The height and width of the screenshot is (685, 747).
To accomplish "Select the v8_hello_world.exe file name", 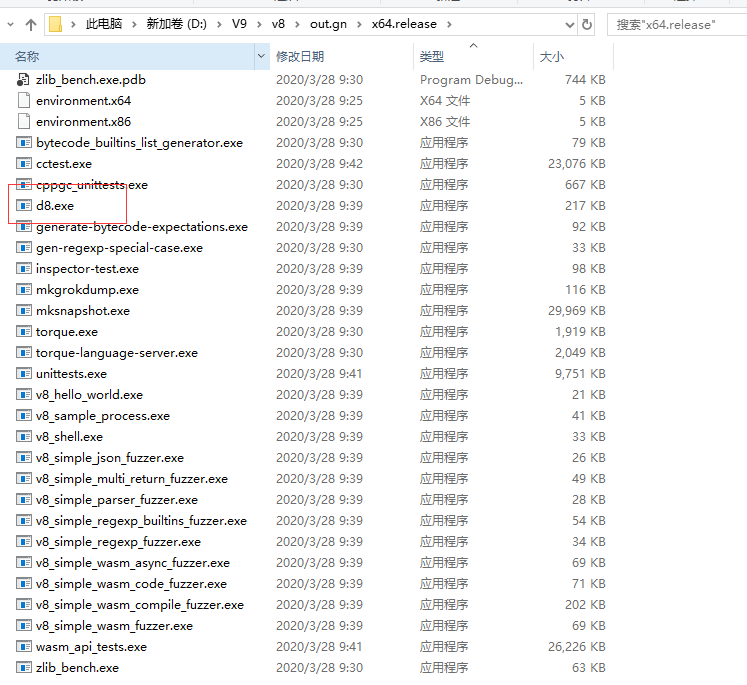I will [89, 395].
